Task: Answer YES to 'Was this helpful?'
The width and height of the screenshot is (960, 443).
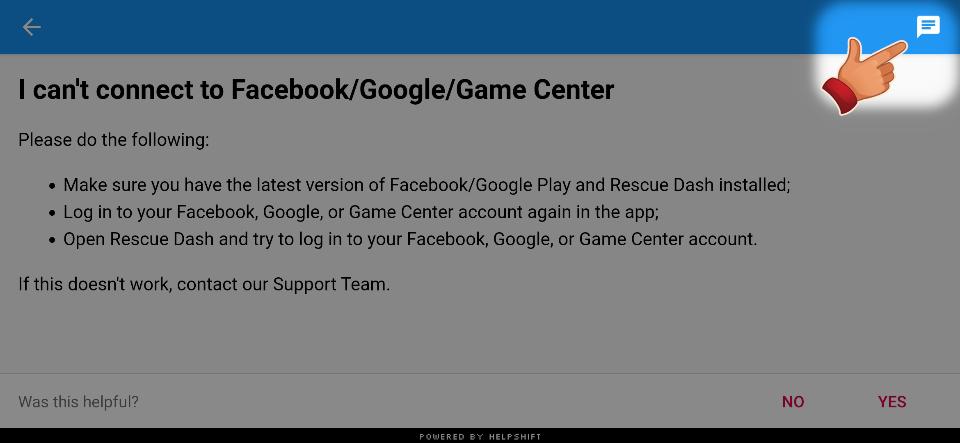Action: 892,402
